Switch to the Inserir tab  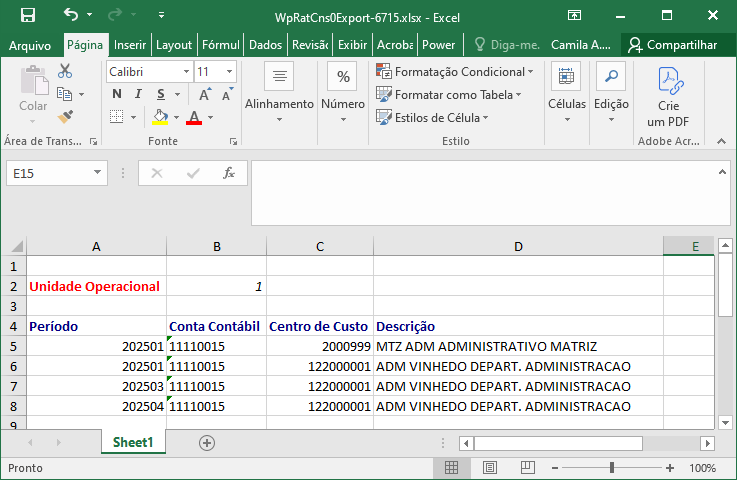130,45
